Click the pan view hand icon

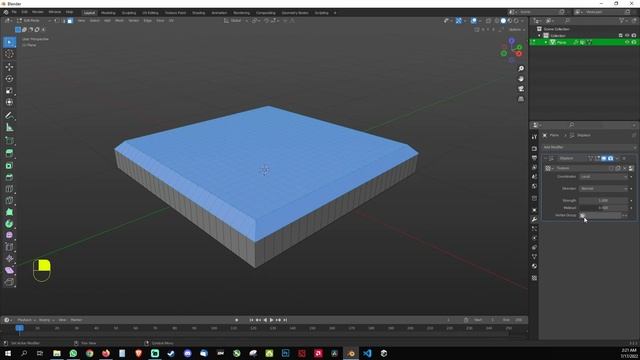pyautogui.click(x=521, y=79)
